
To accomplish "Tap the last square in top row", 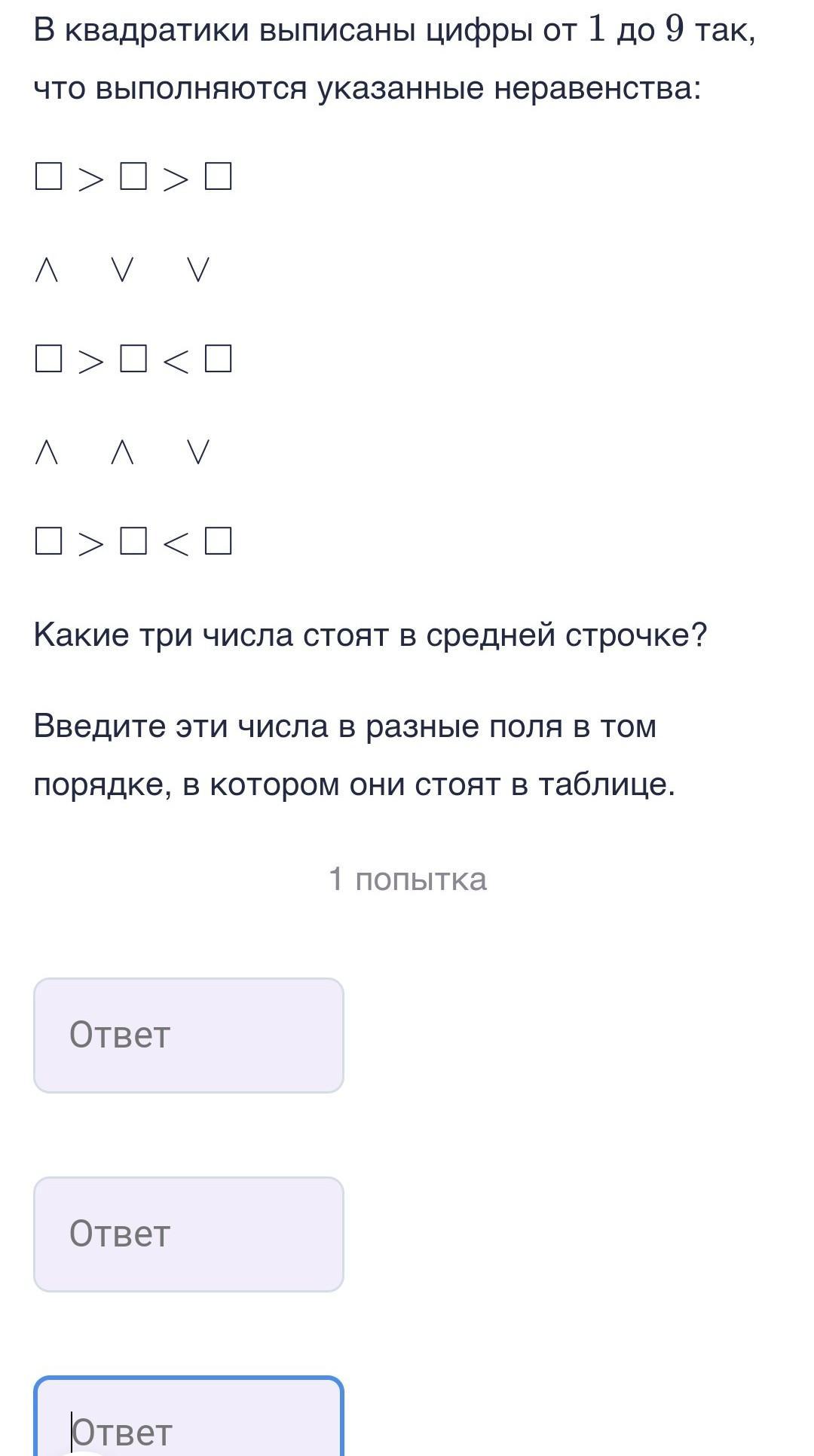I will [x=218, y=177].
